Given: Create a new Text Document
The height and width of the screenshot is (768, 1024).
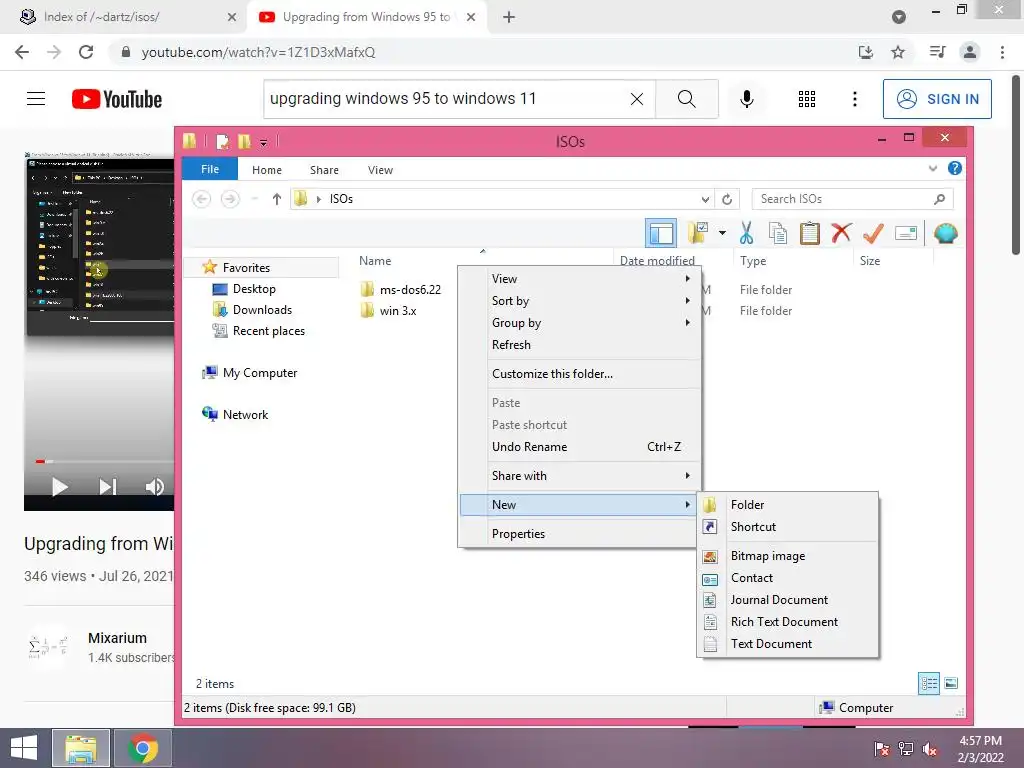Looking at the screenshot, I should 788,644.
